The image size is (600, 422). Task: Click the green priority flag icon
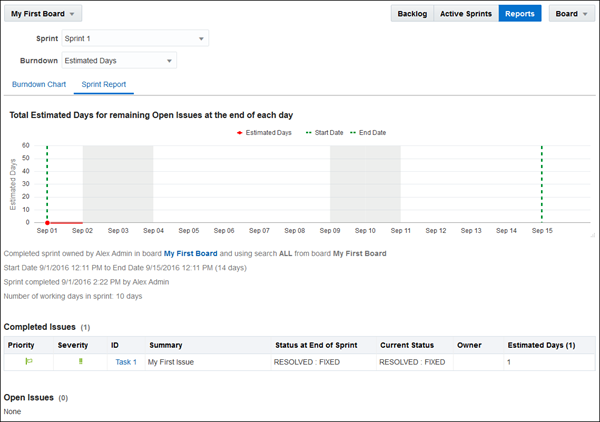pos(29,362)
